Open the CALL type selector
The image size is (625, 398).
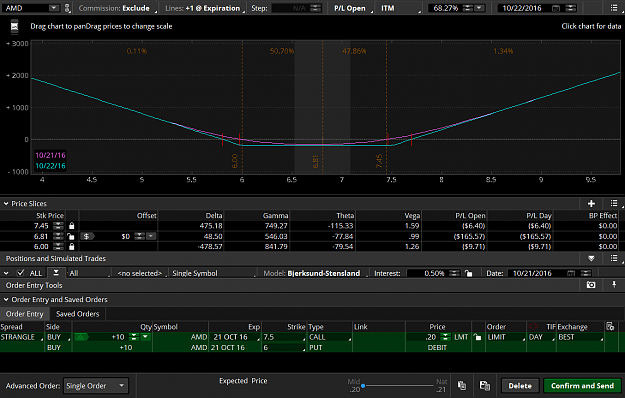point(330,337)
